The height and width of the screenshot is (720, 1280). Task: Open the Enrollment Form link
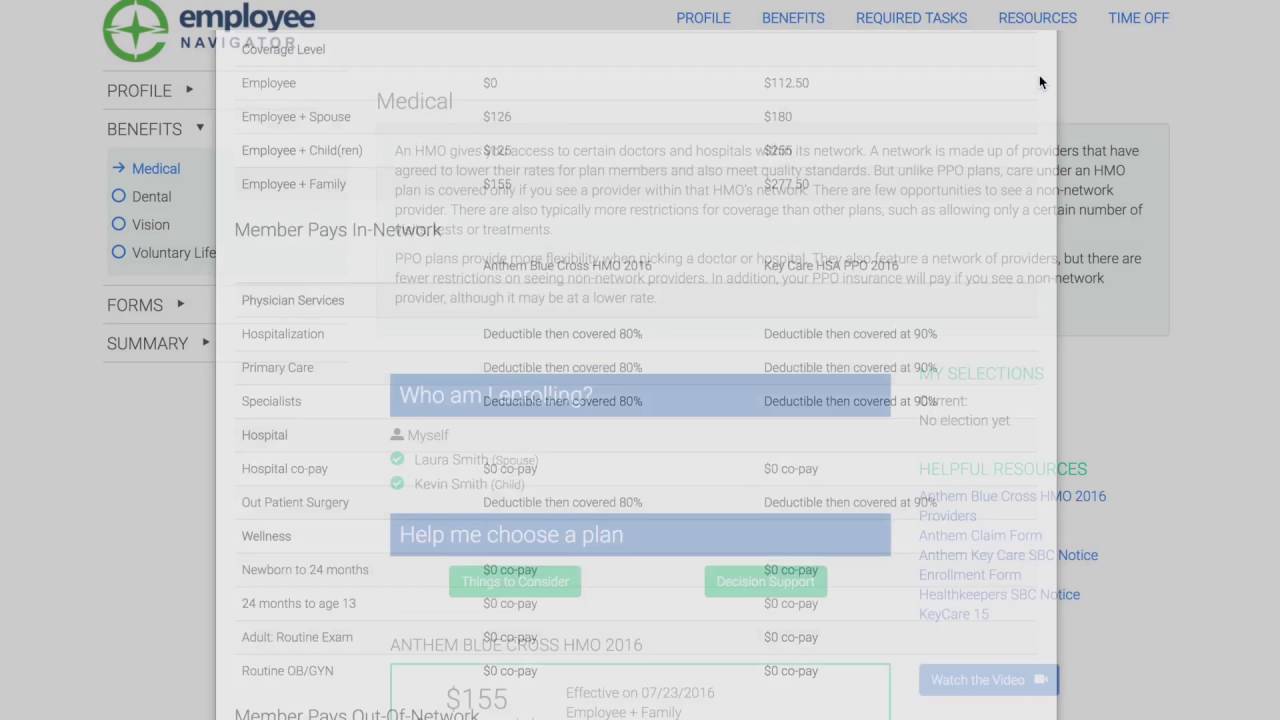coord(970,575)
